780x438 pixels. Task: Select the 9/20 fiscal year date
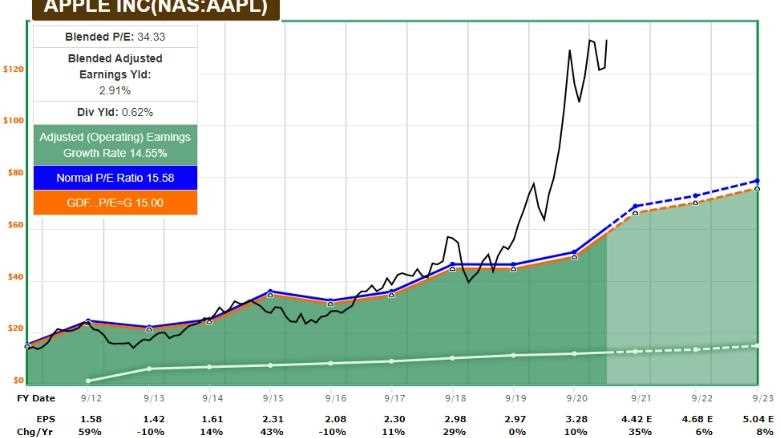[x=577, y=398]
